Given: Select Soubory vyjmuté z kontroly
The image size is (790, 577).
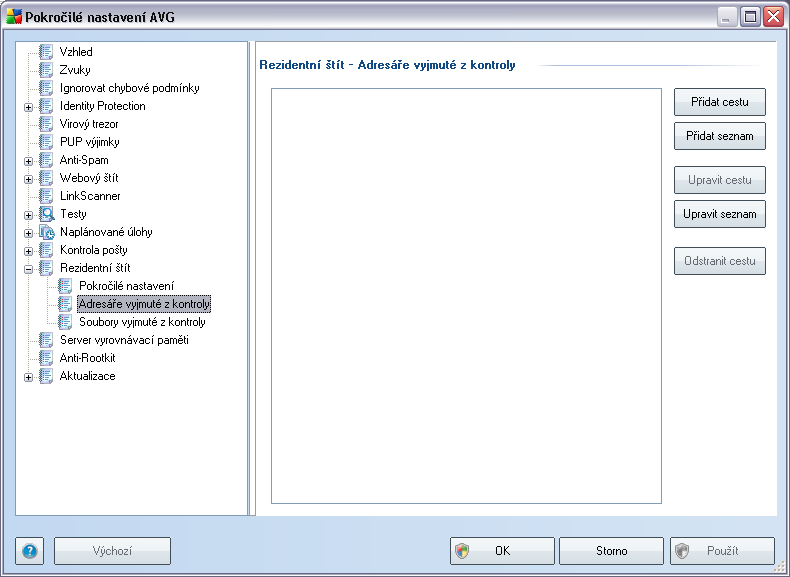Looking at the screenshot, I should coord(142,322).
